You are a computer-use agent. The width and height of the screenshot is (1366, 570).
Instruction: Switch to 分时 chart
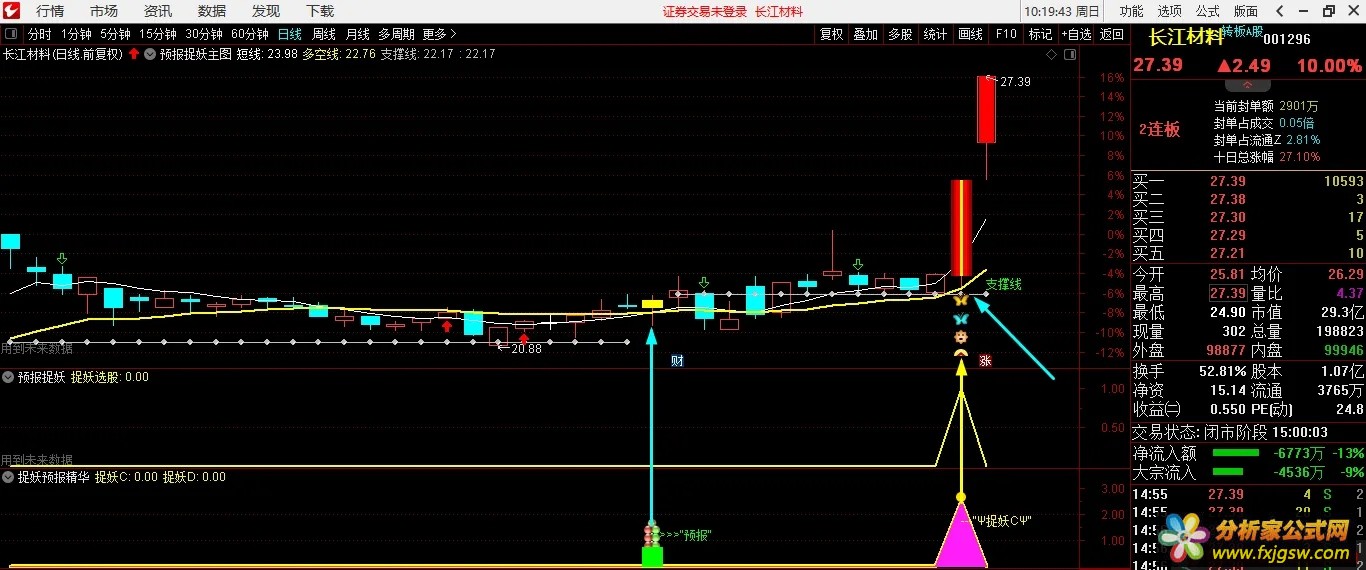tap(39, 33)
